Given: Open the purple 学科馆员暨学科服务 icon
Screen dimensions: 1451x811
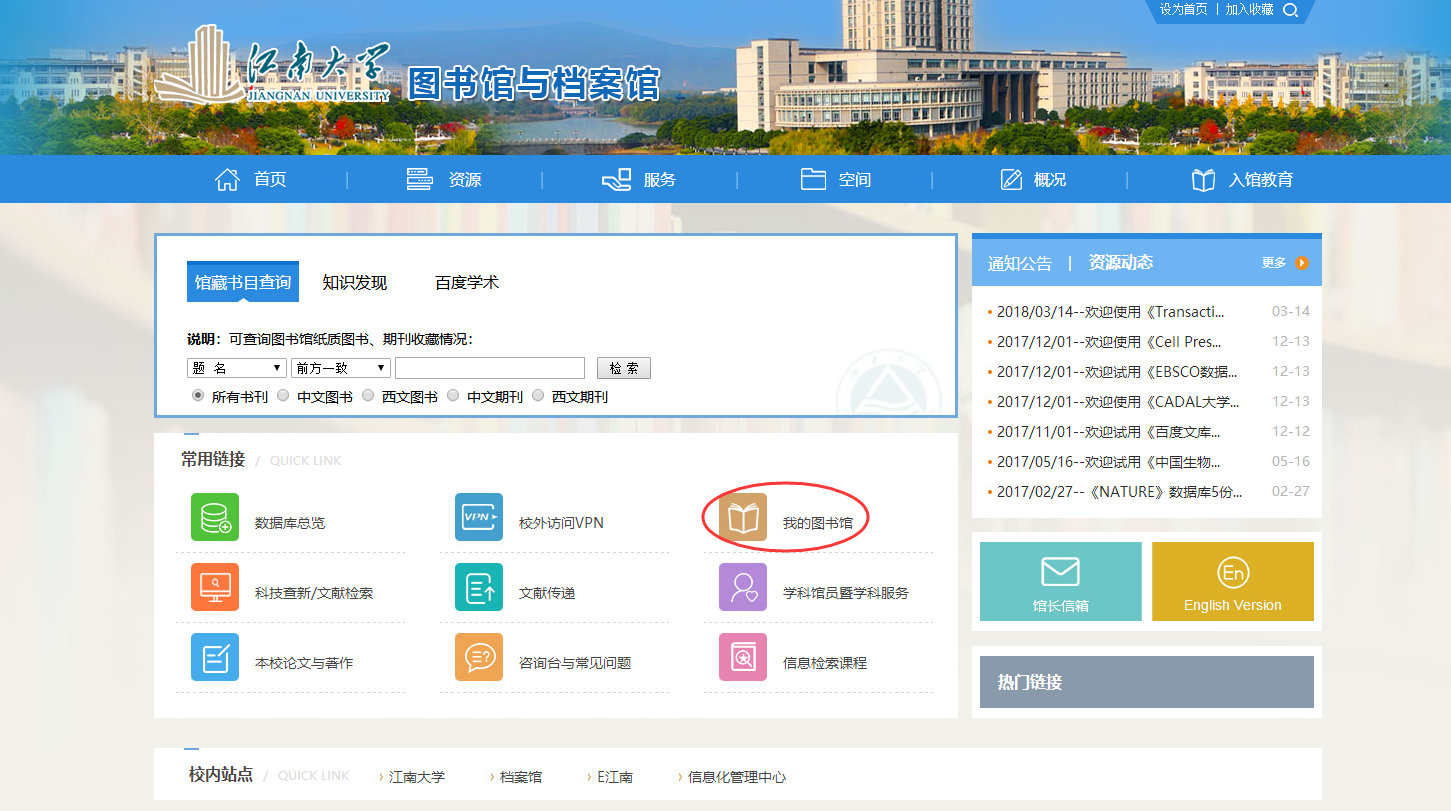Looking at the screenshot, I should [743, 587].
